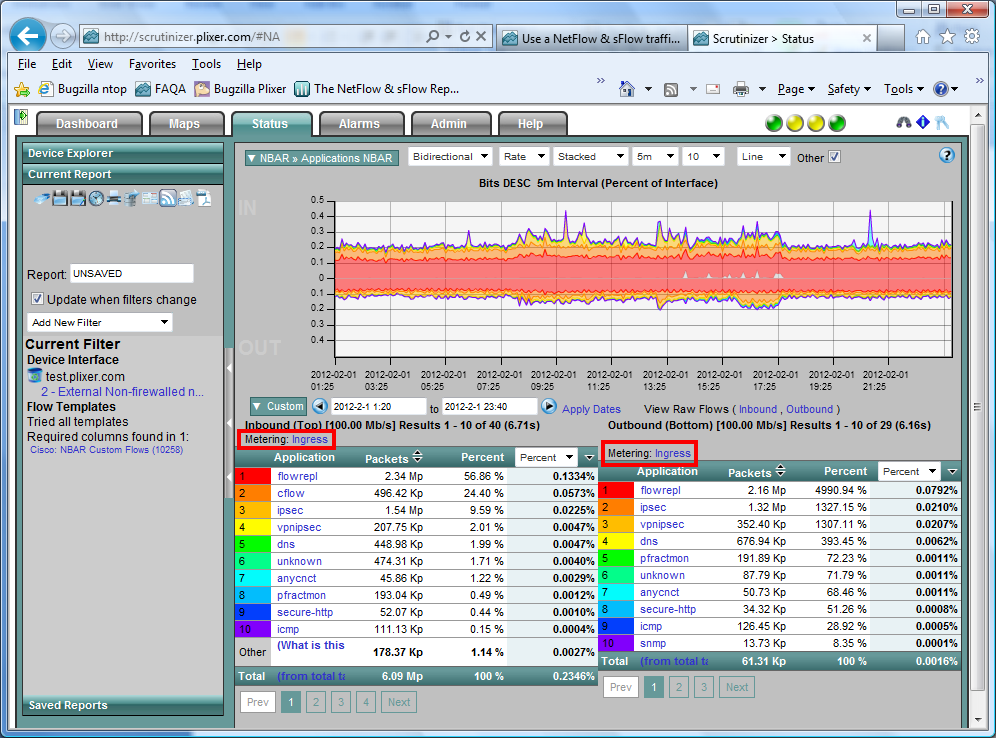Image resolution: width=996 pixels, height=738 pixels.
Task: Advance time range with right arrow button
Action: pos(549,407)
